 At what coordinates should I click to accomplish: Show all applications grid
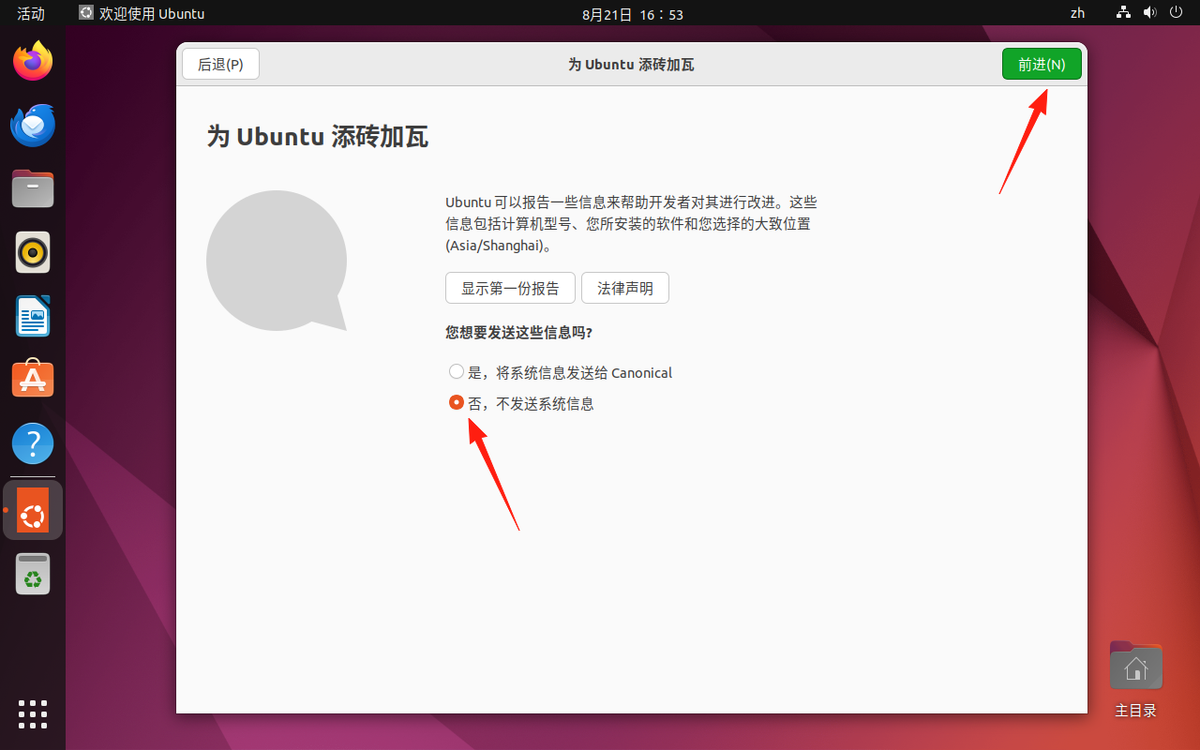(x=33, y=714)
